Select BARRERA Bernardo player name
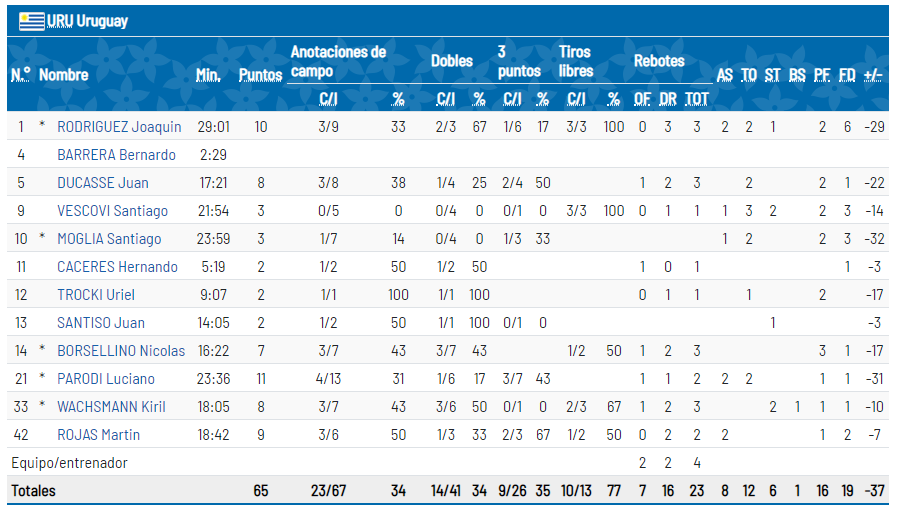 pyautogui.click(x=116, y=155)
